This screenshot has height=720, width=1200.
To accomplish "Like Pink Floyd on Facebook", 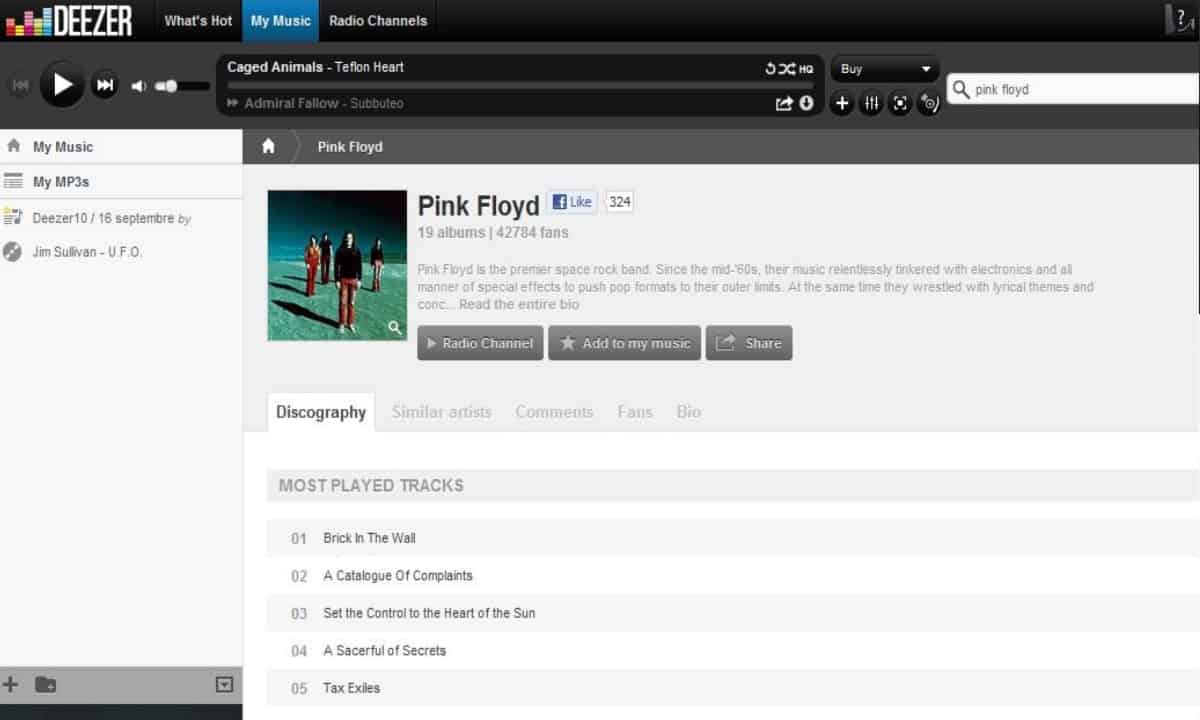I will point(573,202).
